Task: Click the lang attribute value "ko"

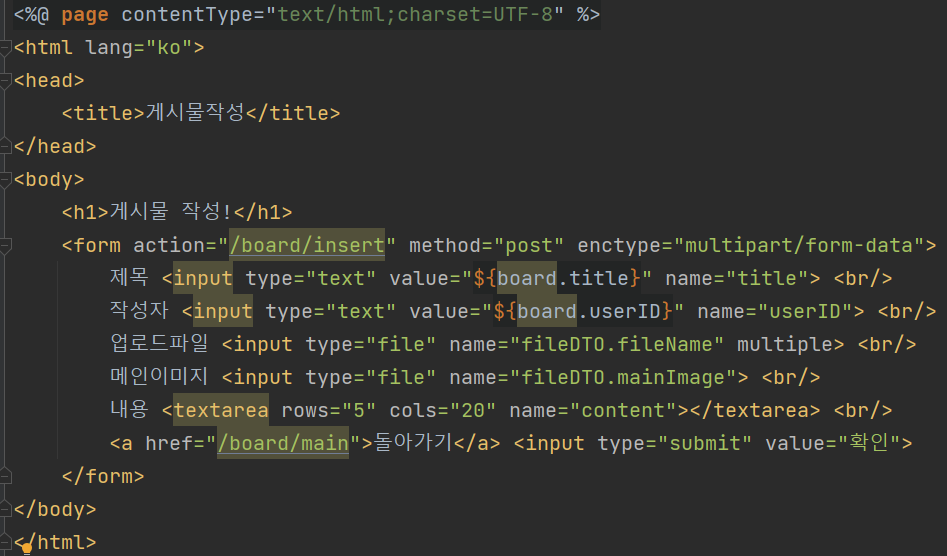Action: [169, 48]
